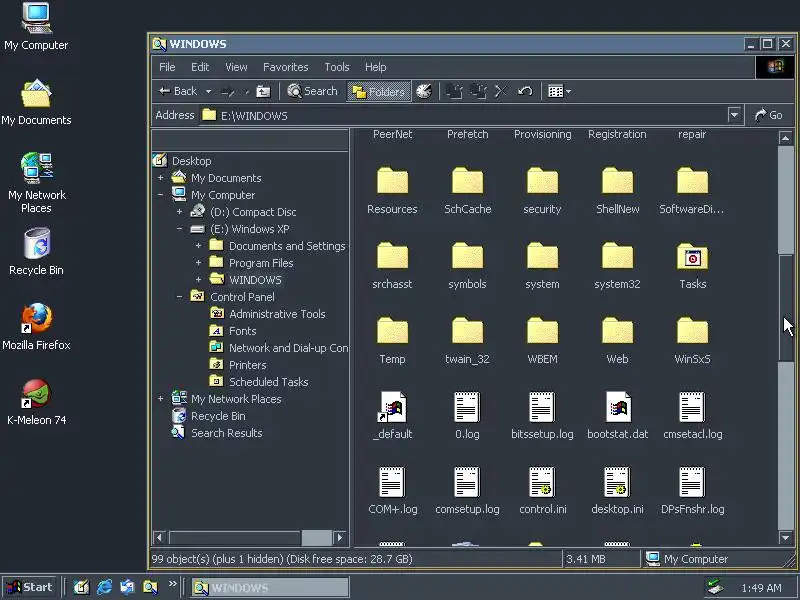This screenshot has height=600, width=800.
Task: Go back with the Back button
Action: [178, 91]
